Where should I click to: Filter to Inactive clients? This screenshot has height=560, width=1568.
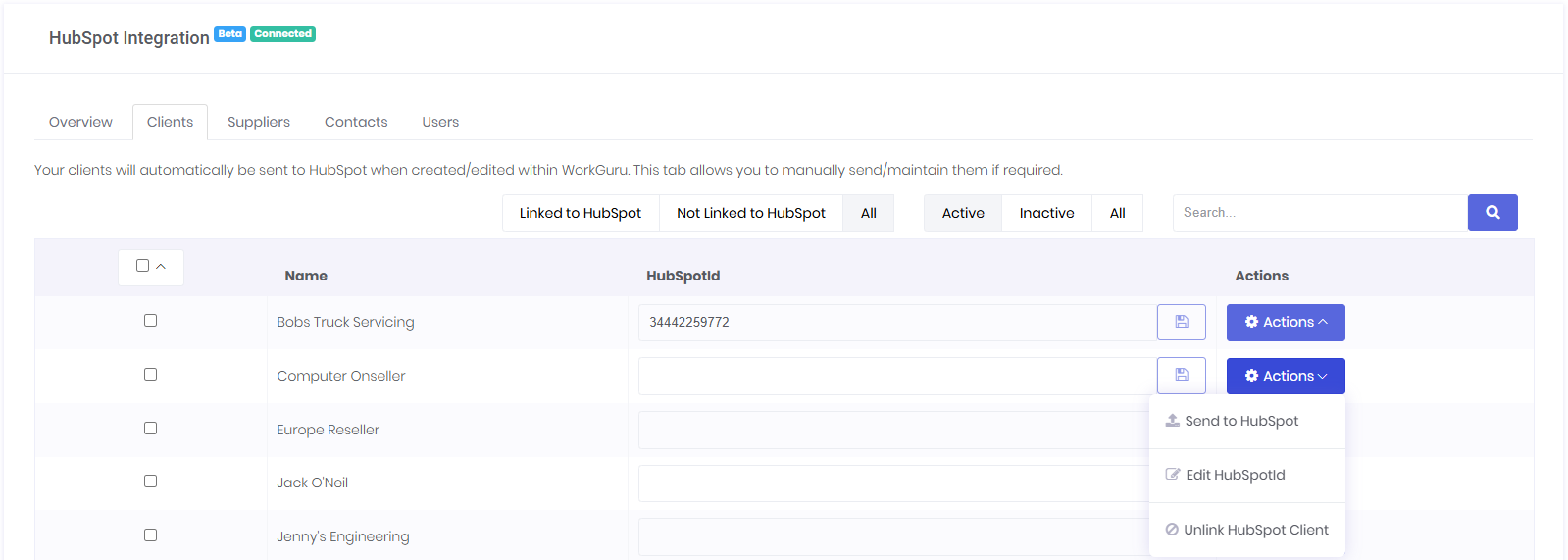pos(1046,213)
